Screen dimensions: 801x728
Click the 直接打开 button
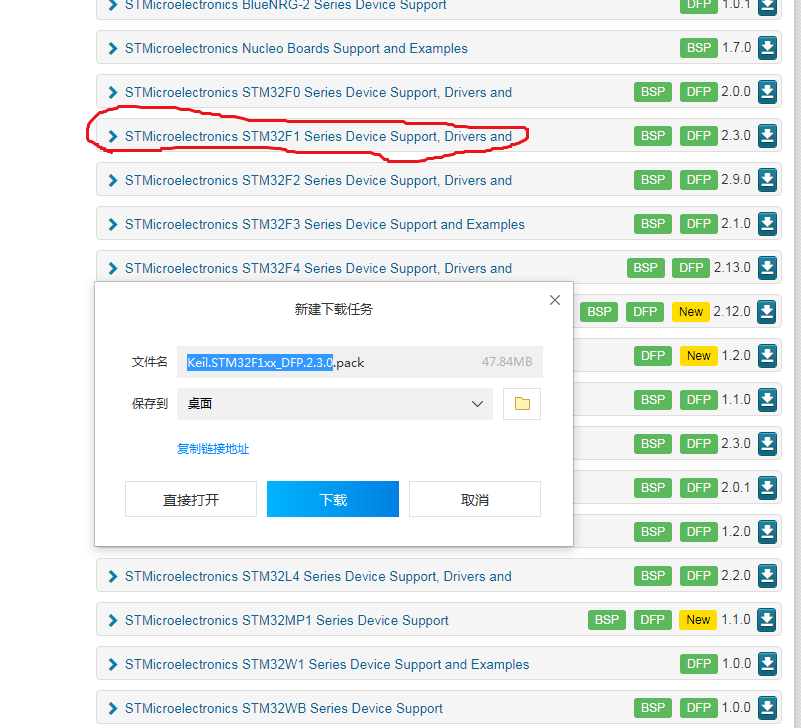point(191,499)
